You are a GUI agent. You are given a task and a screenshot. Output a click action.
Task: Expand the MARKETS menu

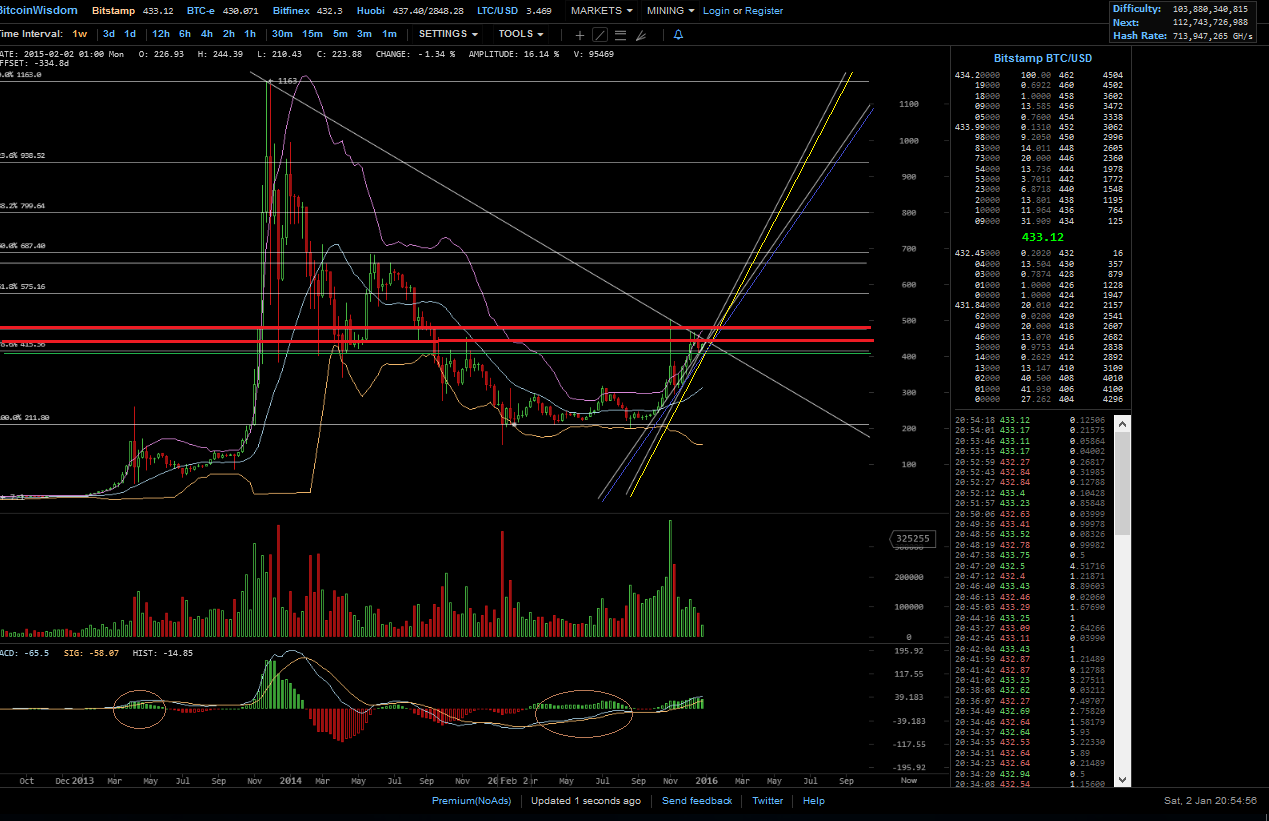click(x=602, y=11)
